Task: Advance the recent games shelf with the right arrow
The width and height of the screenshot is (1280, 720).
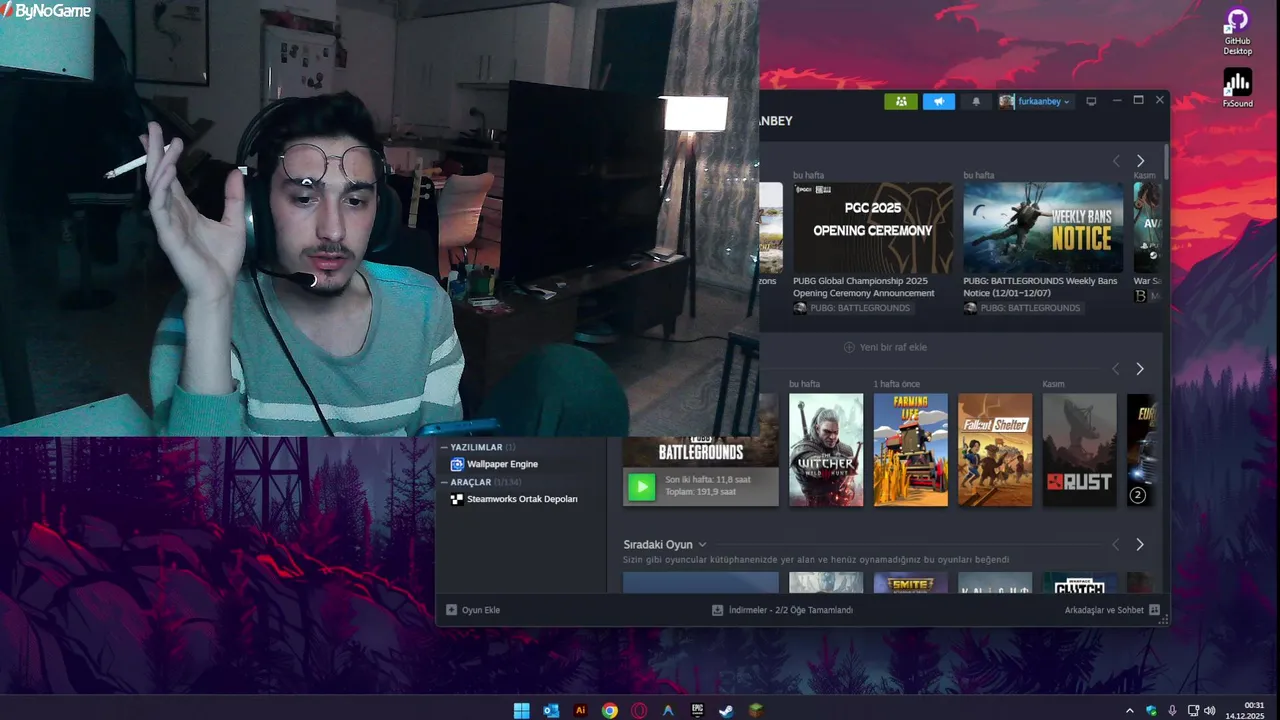Action: point(1140,369)
